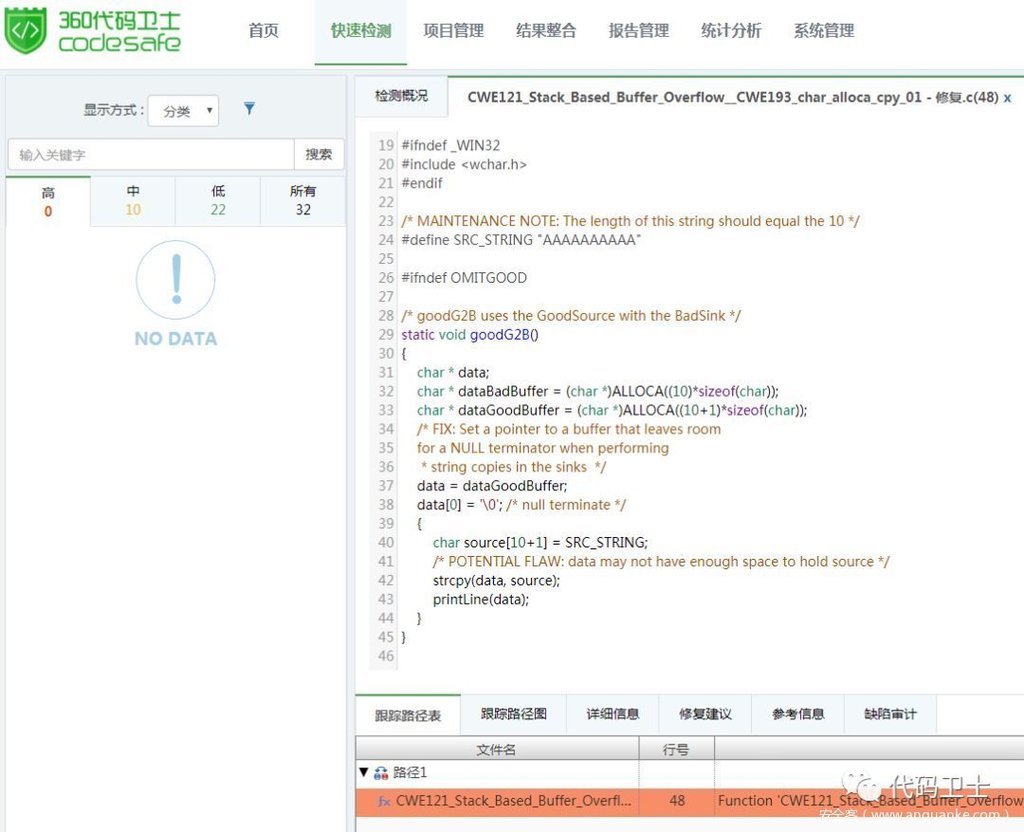Click the 360 codesafe shield logo
The height and width of the screenshot is (832, 1024).
[x=25, y=30]
